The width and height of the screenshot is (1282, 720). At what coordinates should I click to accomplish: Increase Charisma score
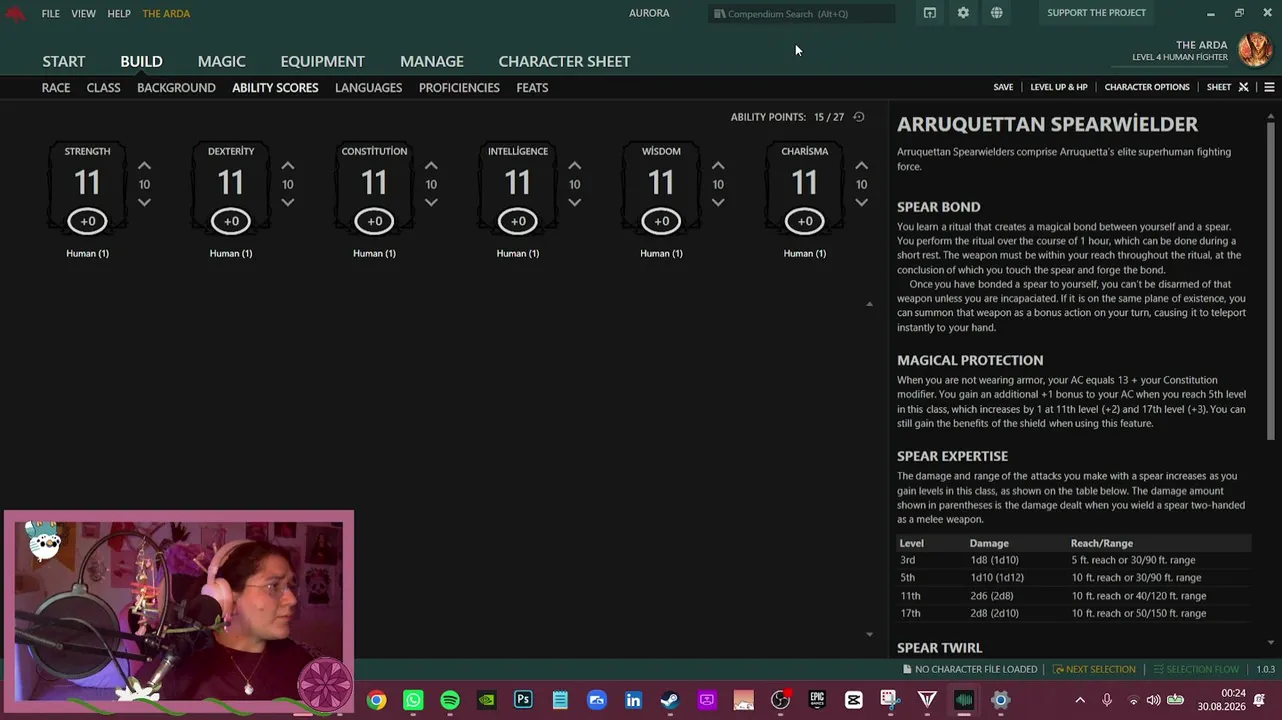(x=861, y=166)
